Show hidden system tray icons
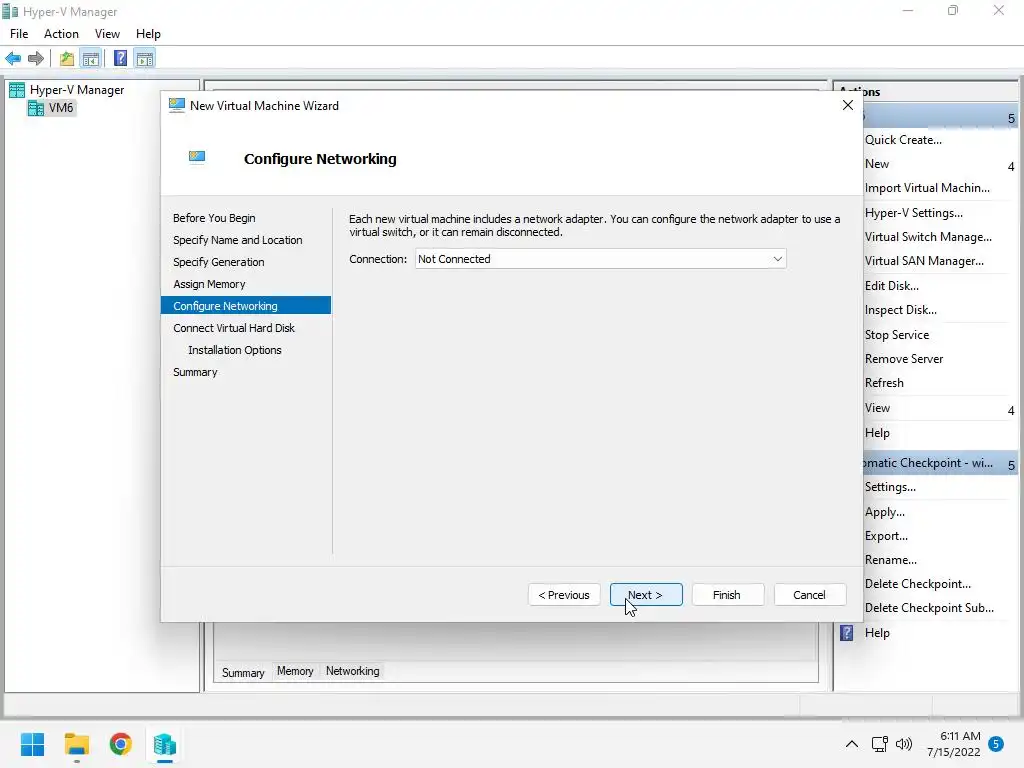 pos(852,744)
